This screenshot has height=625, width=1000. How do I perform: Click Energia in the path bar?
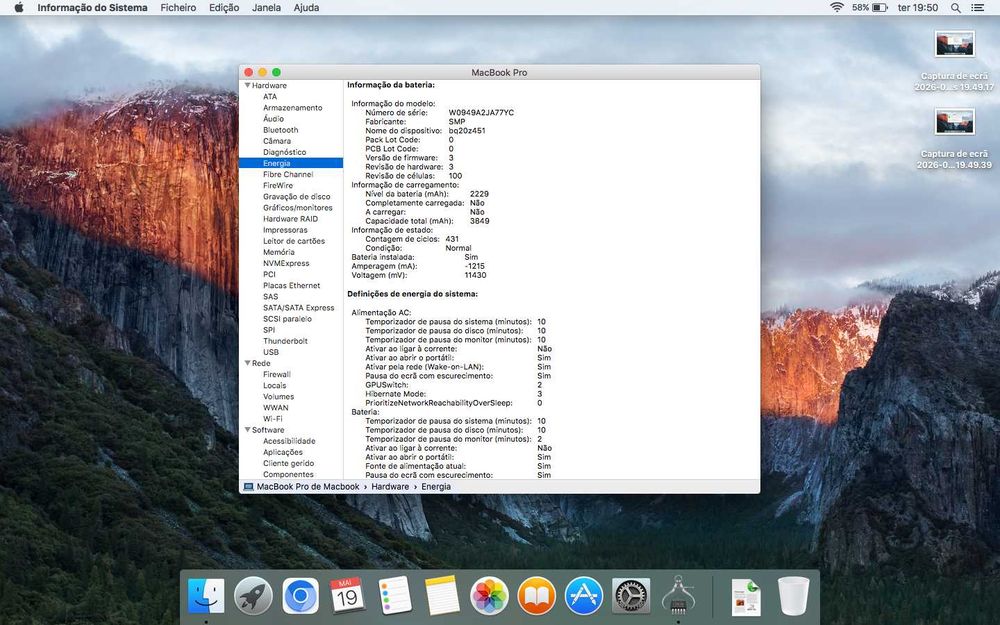436,487
